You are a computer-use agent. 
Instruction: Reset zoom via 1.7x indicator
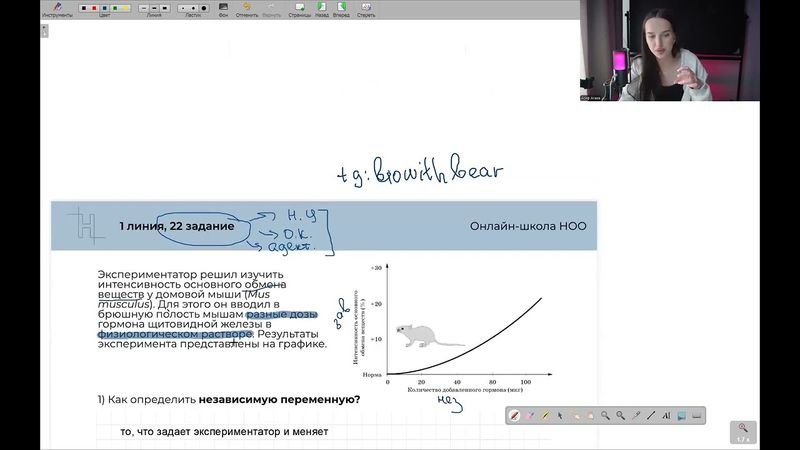pyautogui.click(x=743, y=432)
